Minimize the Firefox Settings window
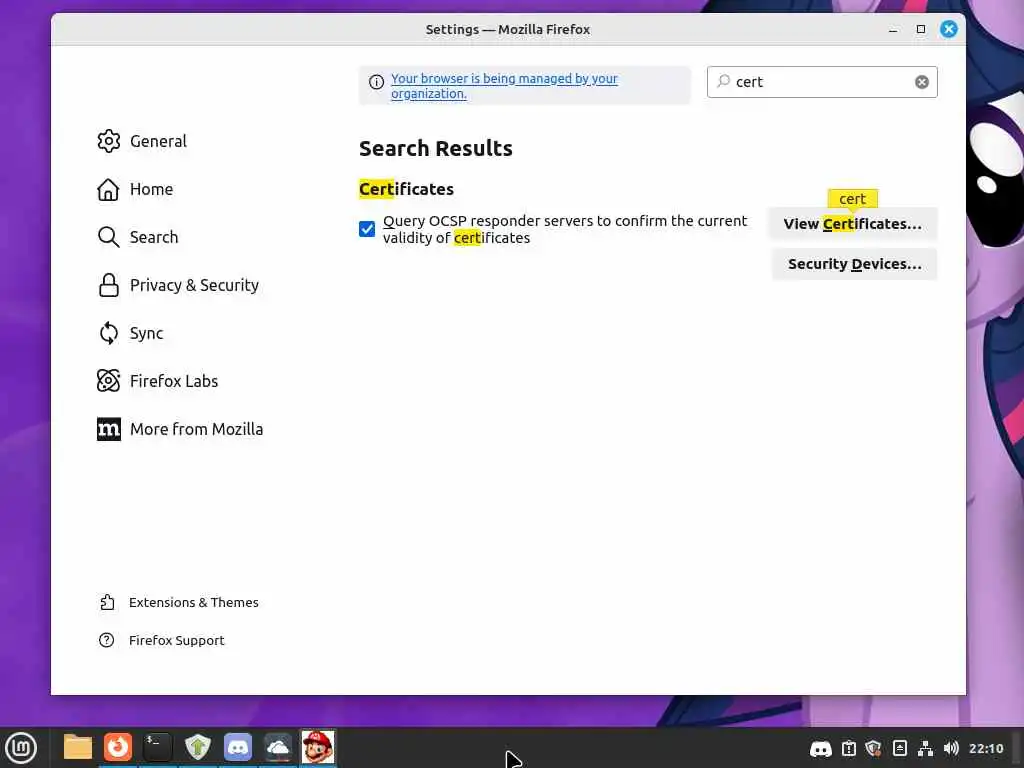1024x768 pixels. pos(893,29)
